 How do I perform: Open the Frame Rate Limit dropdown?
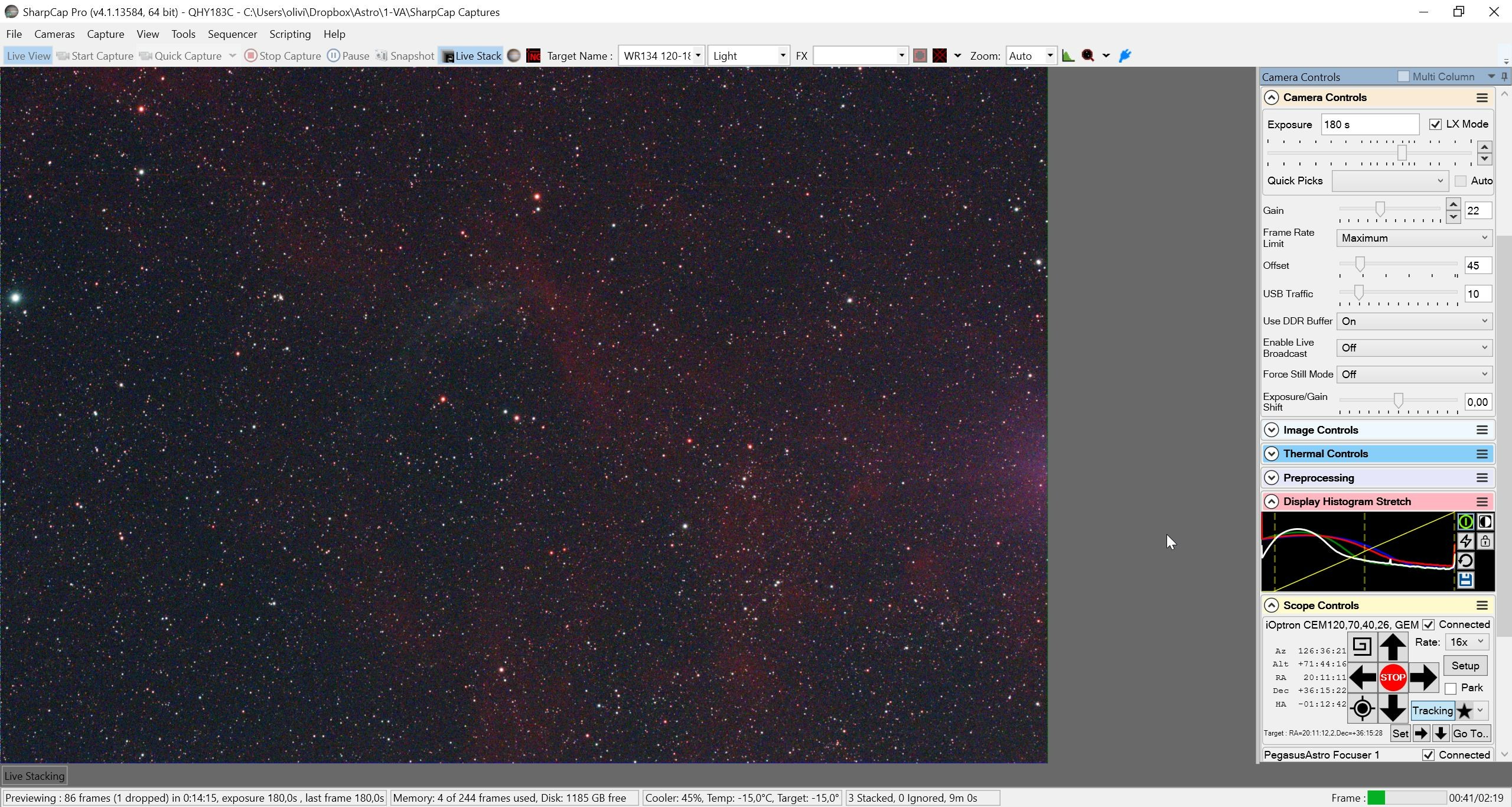pos(1414,238)
